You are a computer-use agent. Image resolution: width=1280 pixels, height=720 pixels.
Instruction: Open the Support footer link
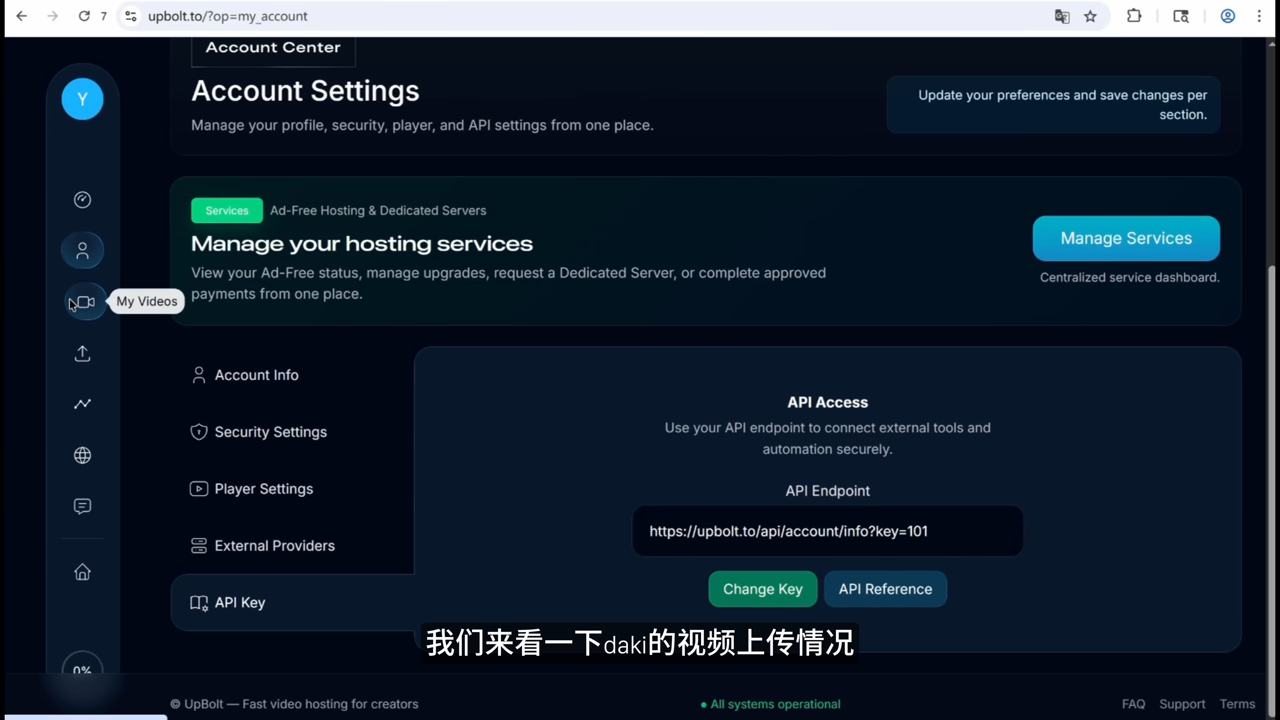pos(1182,704)
